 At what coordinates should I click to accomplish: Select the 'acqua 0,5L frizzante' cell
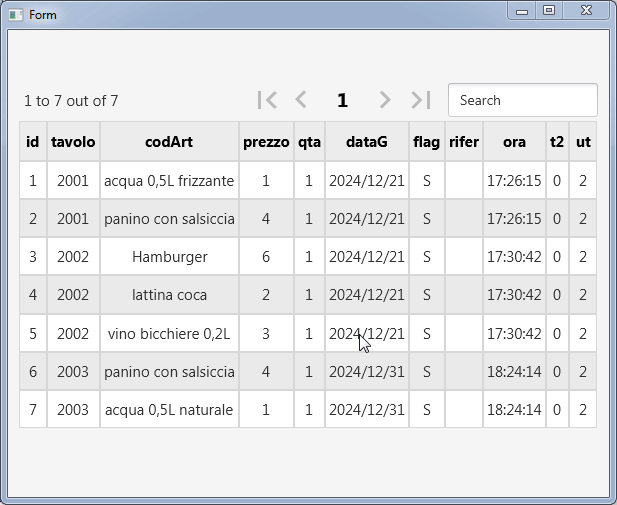pyautogui.click(x=169, y=181)
